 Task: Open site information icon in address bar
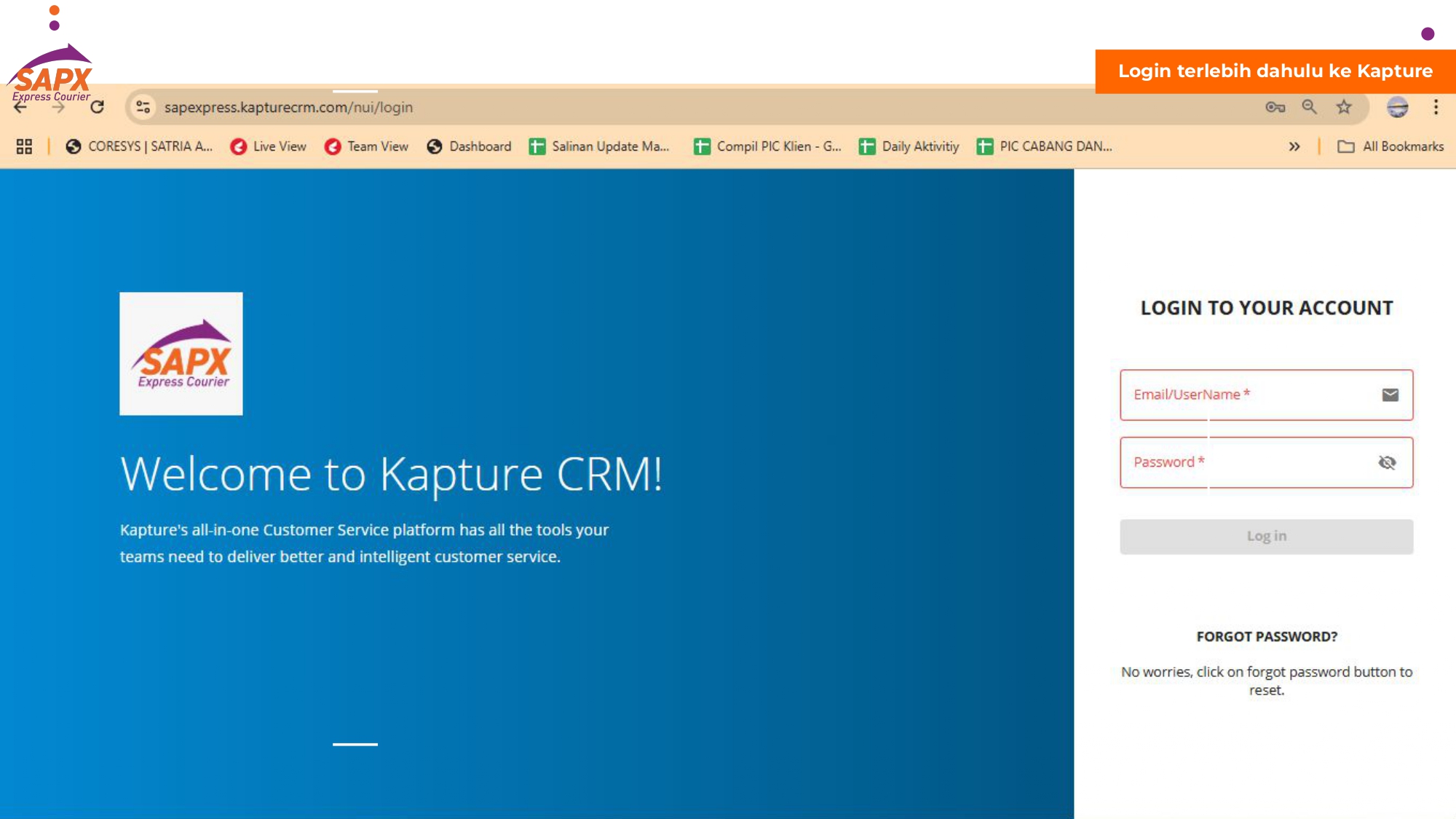[143, 107]
